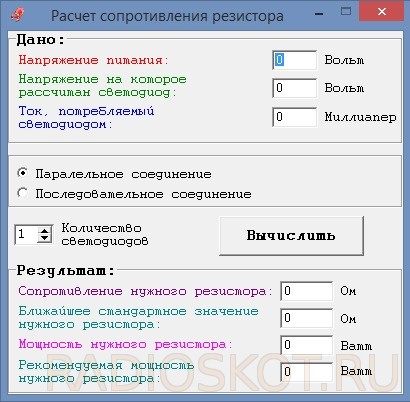The image size is (410, 402).
Task: Click the Напряжение питания input field
Action: (x=294, y=60)
